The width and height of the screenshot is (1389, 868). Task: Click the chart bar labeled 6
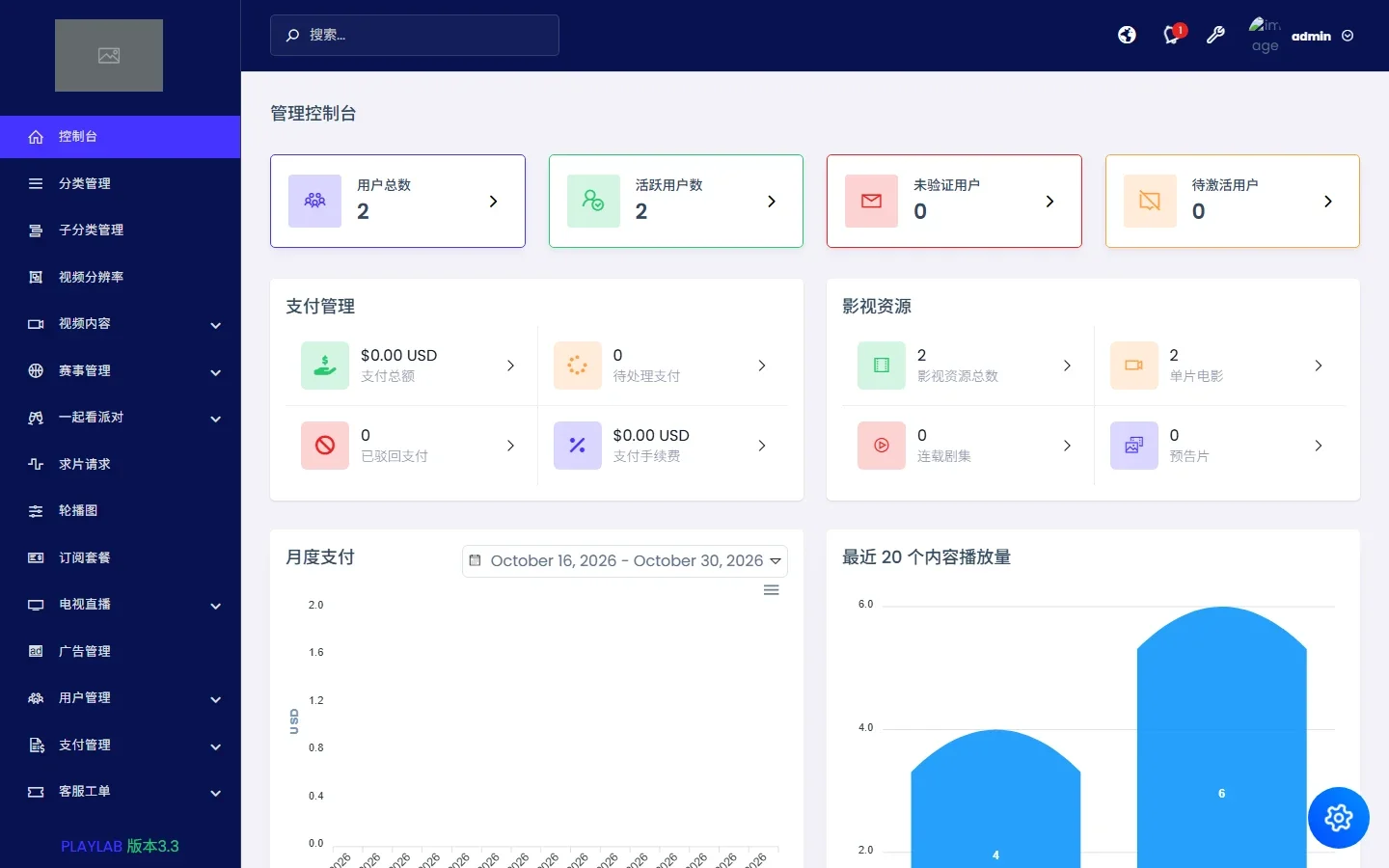coord(1222,737)
